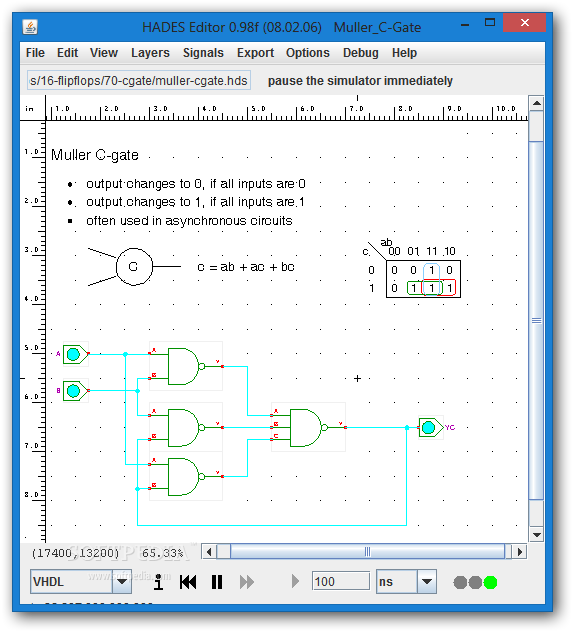Open the ns time unit dropdown
The width and height of the screenshot is (573, 632).
click(x=427, y=581)
